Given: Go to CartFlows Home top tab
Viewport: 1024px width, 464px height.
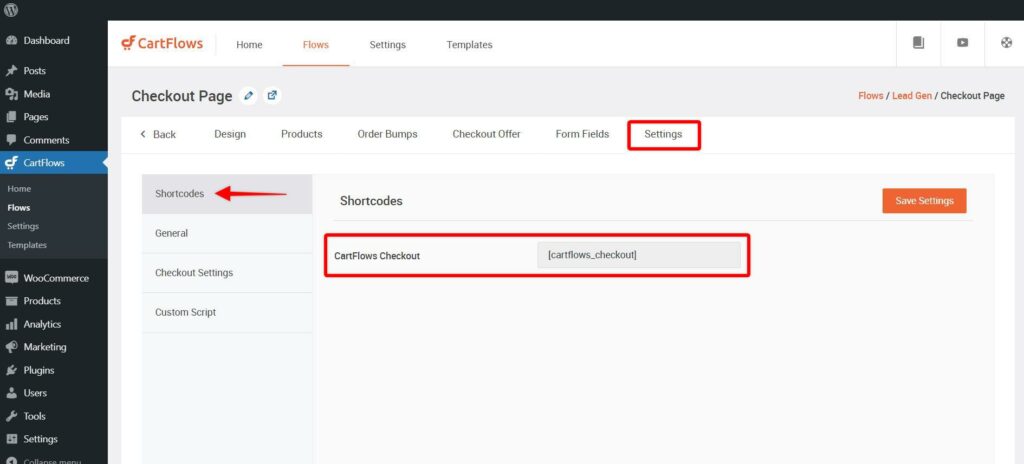Looking at the screenshot, I should [x=249, y=44].
